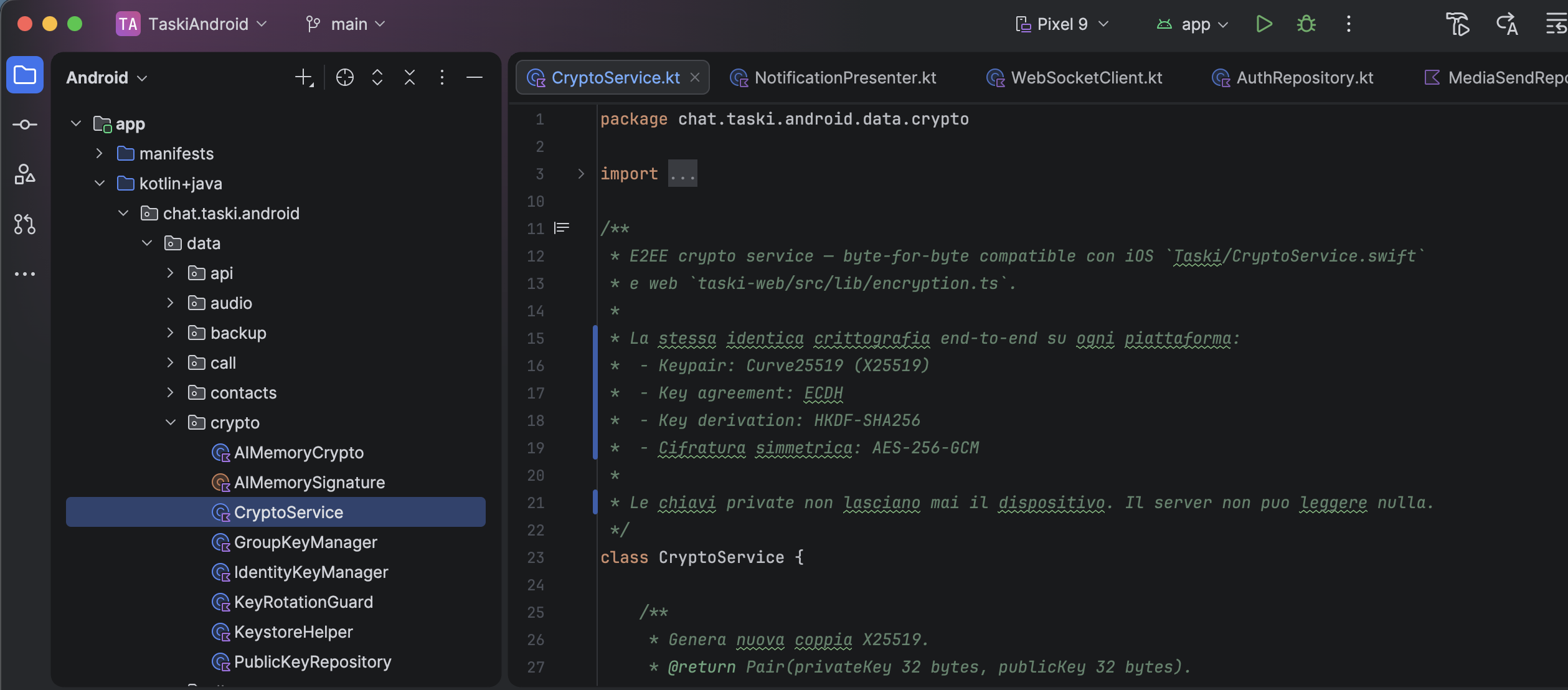
Task: Select the backup package label
Action: tap(239, 333)
